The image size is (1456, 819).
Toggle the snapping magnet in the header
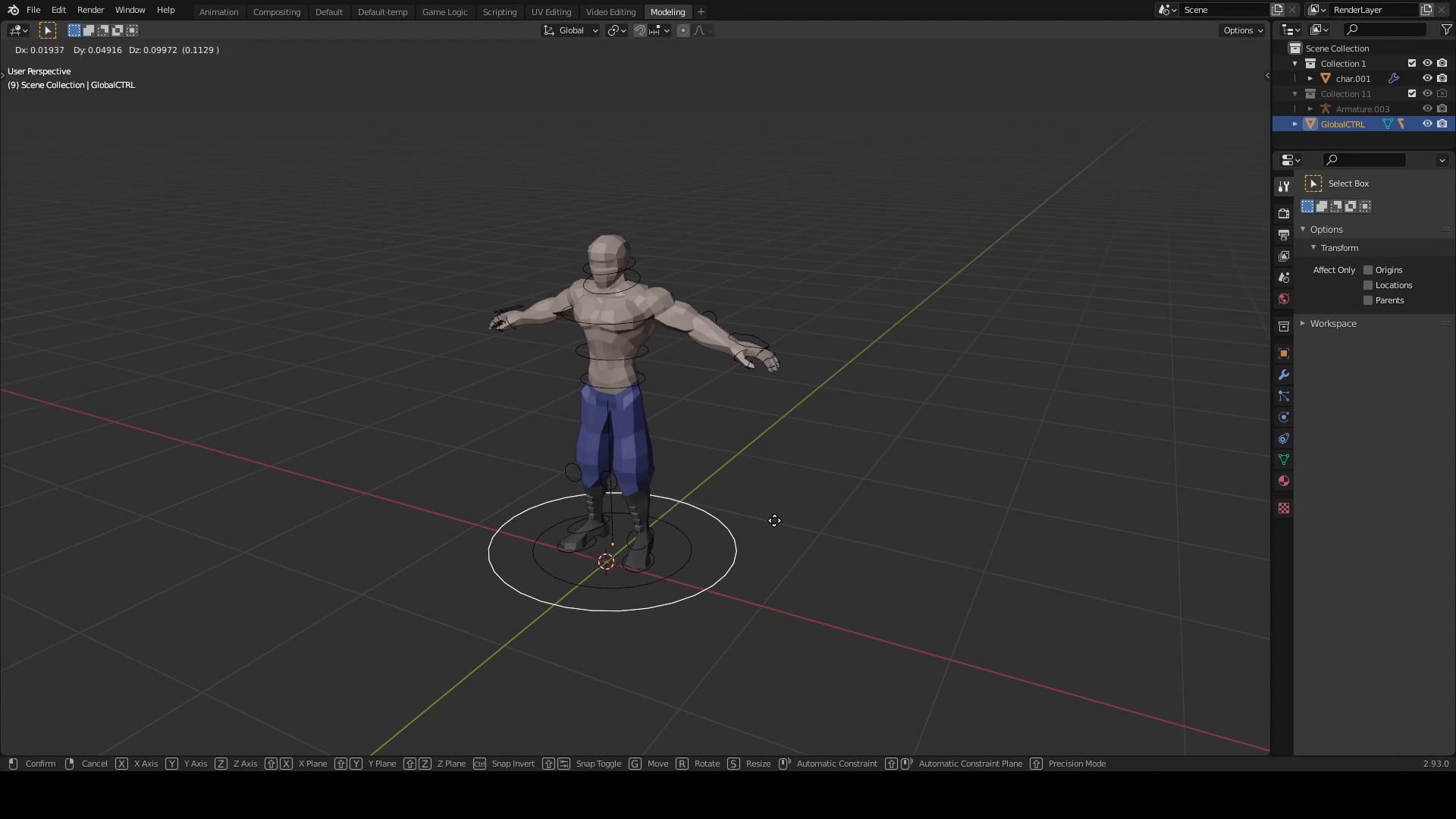click(x=640, y=30)
